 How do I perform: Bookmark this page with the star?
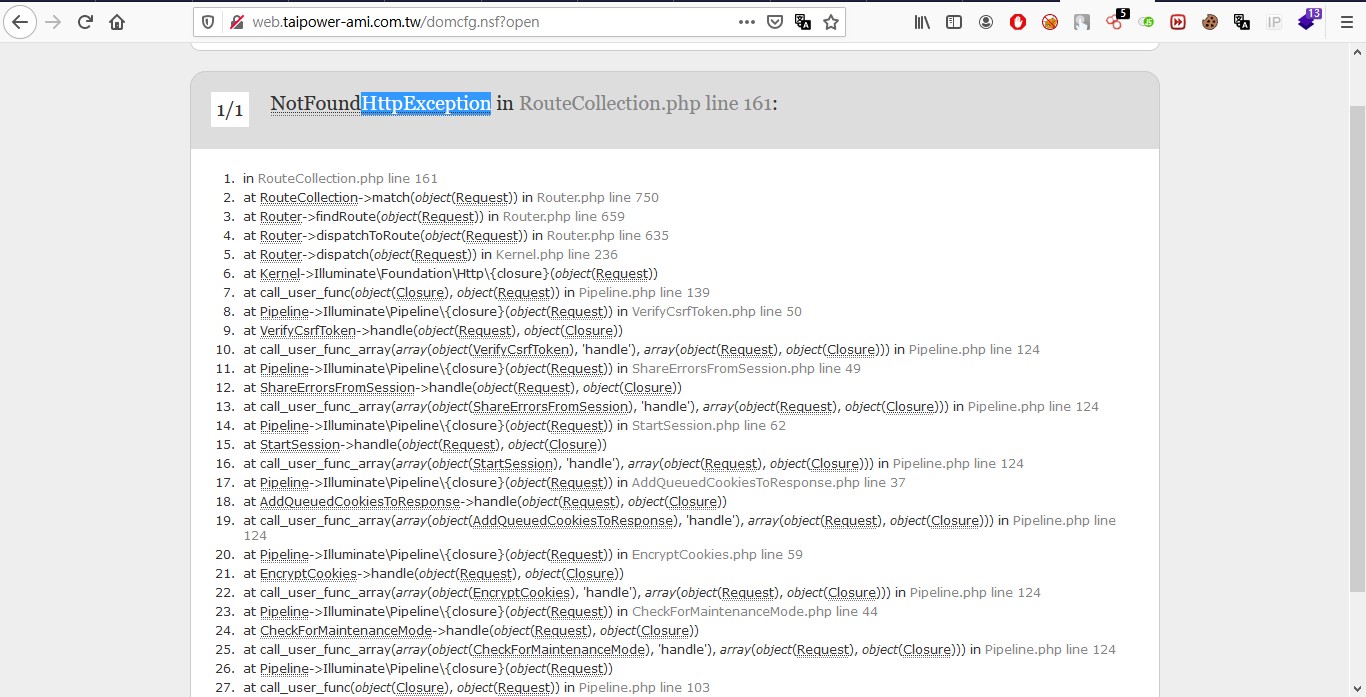click(830, 22)
